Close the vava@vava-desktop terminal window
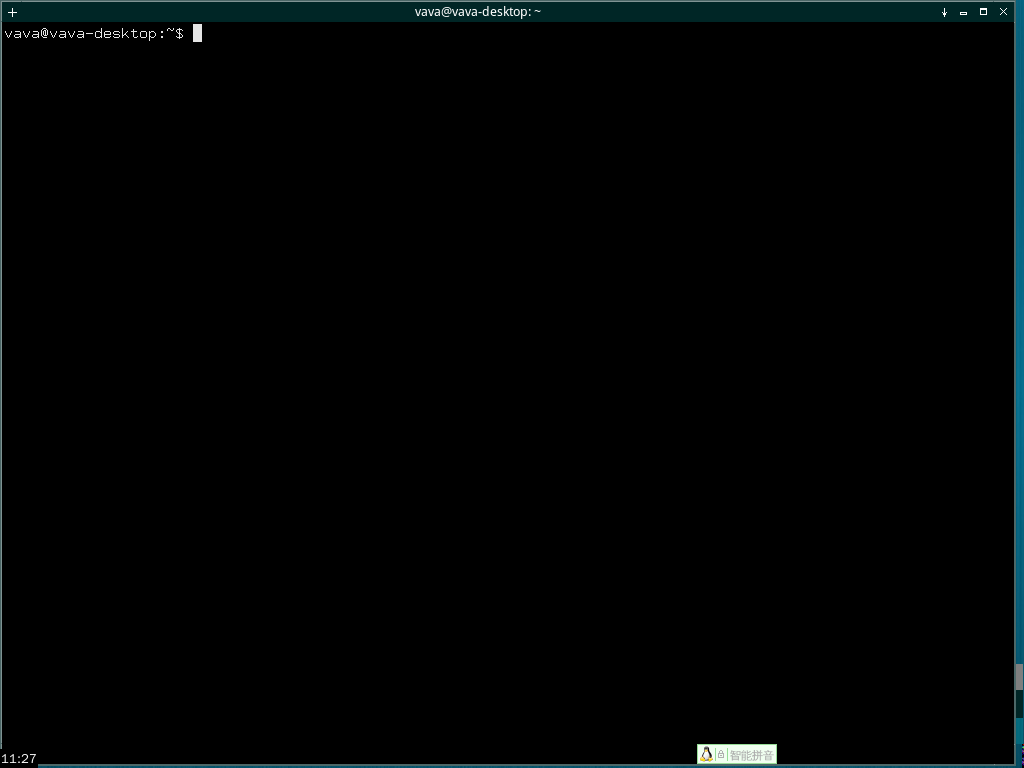The height and width of the screenshot is (768, 1024). coord(1004,12)
